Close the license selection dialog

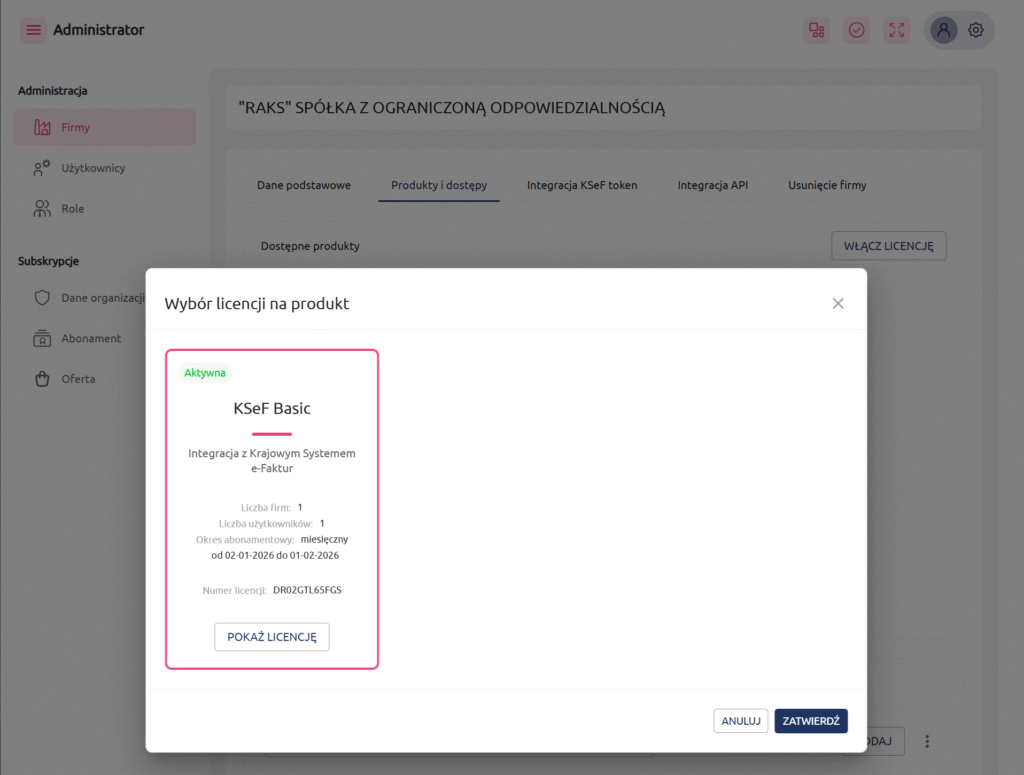pos(838,303)
